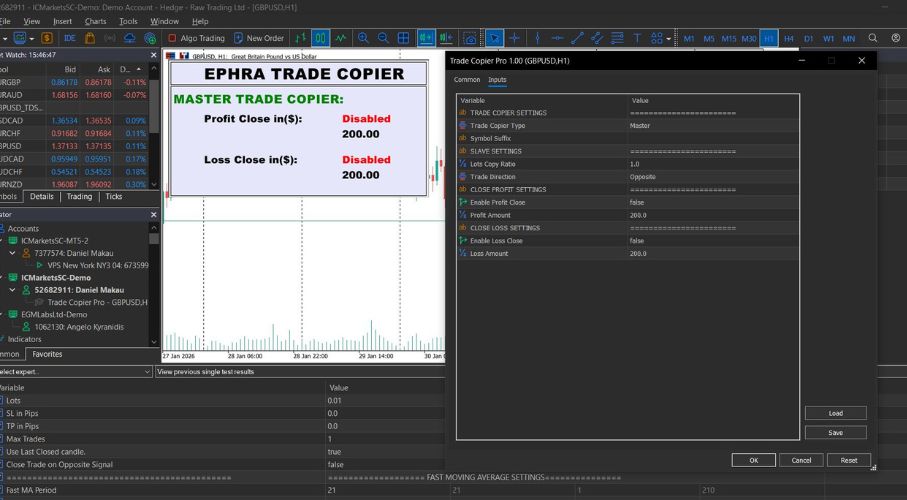Select the arrow cursor tool
The width and height of the screenshot is (907, 500).
(493, 38)
